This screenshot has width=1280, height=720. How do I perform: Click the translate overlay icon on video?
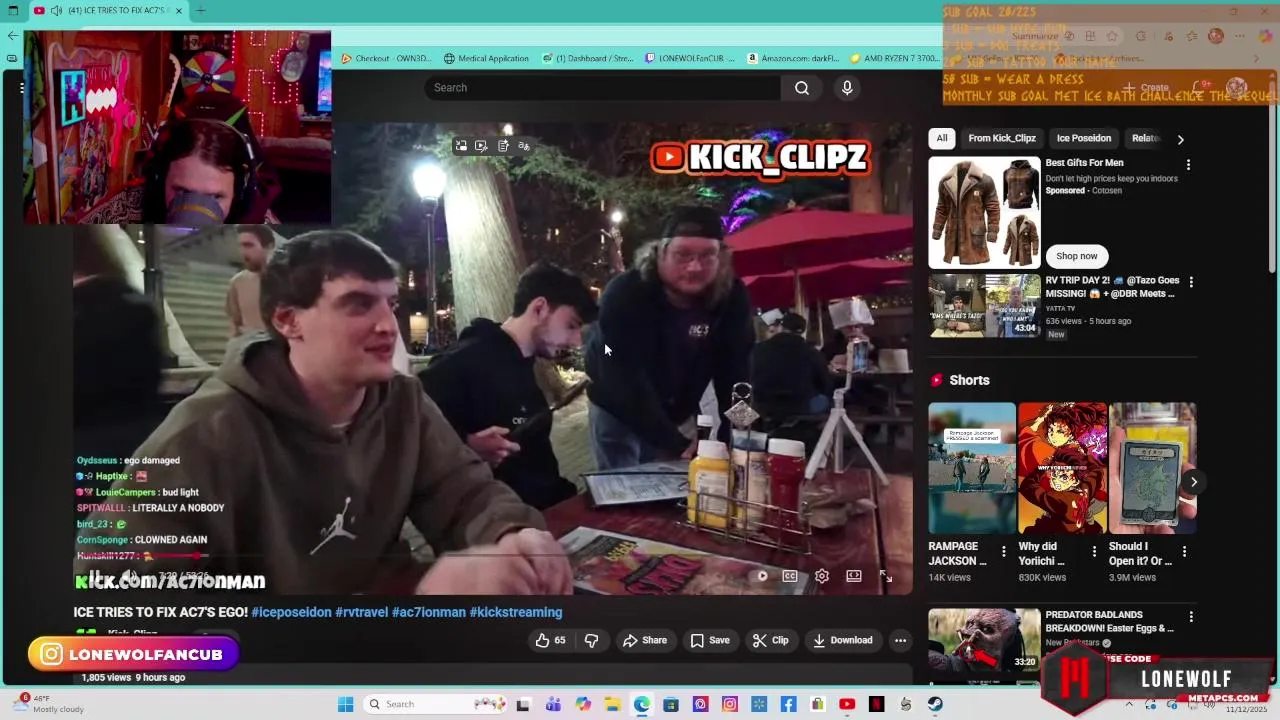(x=524, y=146)
